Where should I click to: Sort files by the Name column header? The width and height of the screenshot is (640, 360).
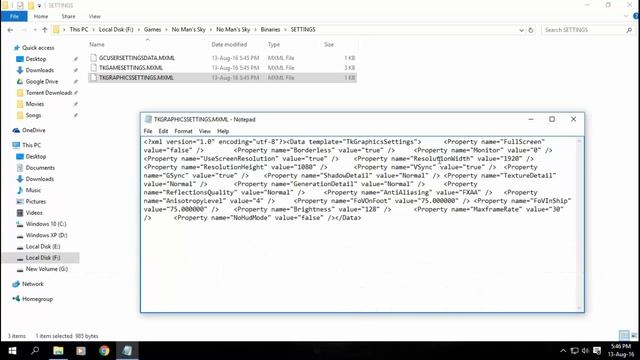click(x=97, y=44)
